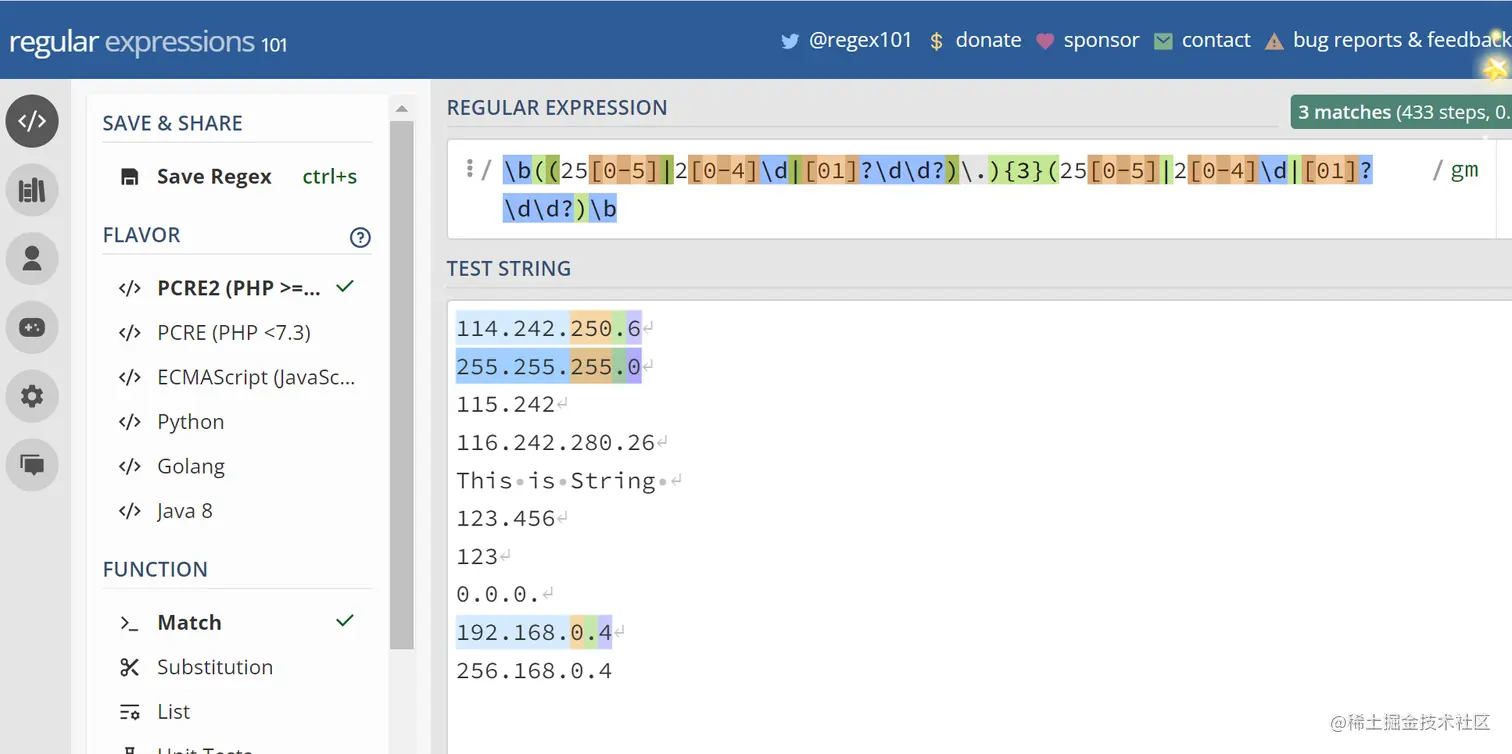Click the Save Regex button
The height and width of the screenshot is (754, 1512).
(213, 177)
